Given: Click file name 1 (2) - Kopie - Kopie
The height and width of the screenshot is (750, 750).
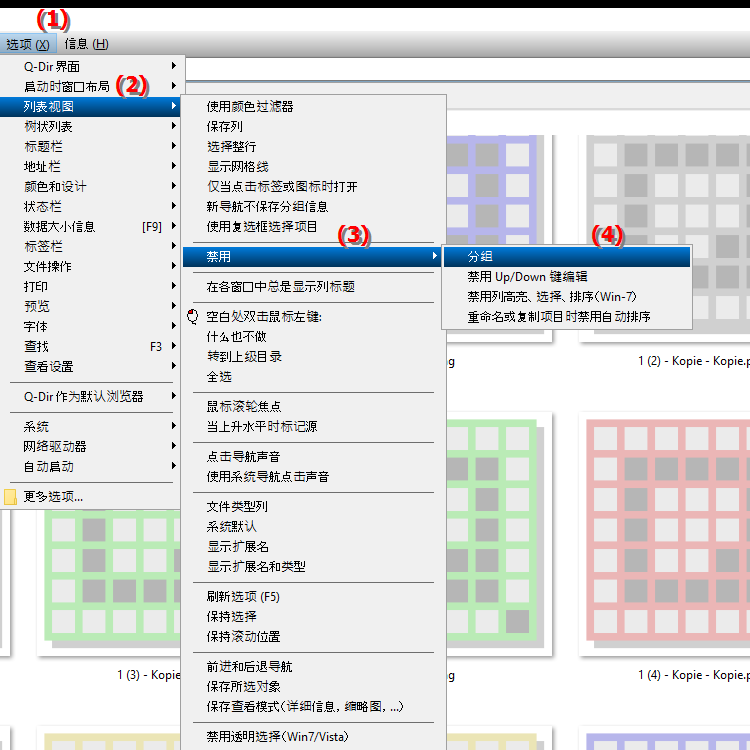Looking at the screenshot, I should [x=694, y=361].
